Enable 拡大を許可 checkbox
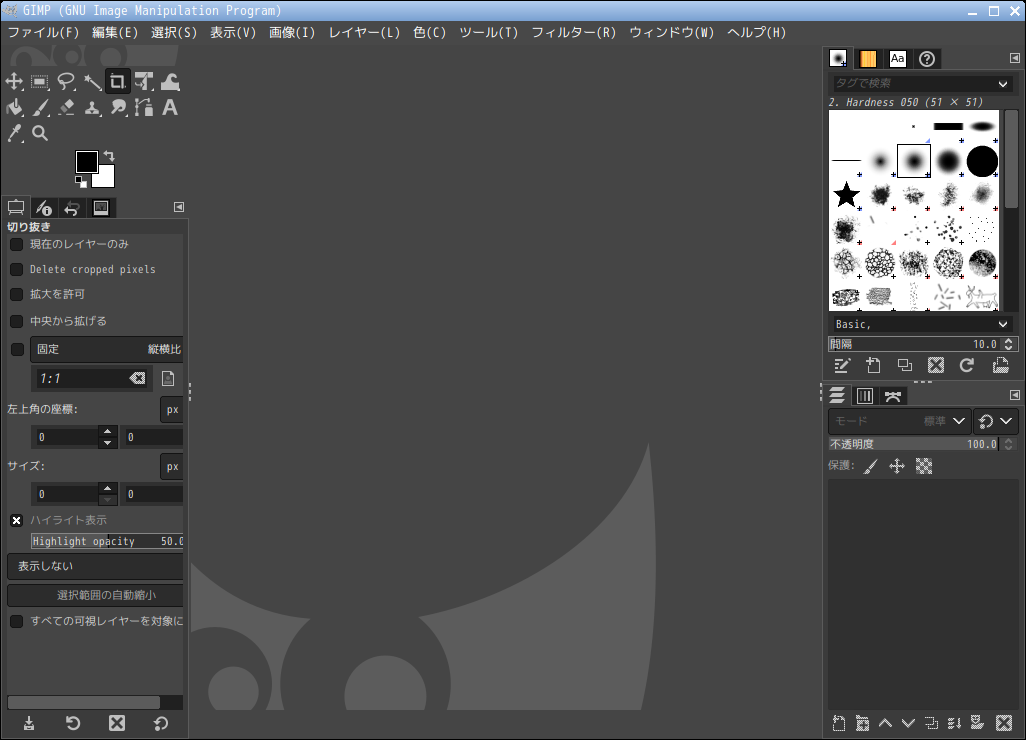This screenshot has height=740, width=1026. coord(16,294)
